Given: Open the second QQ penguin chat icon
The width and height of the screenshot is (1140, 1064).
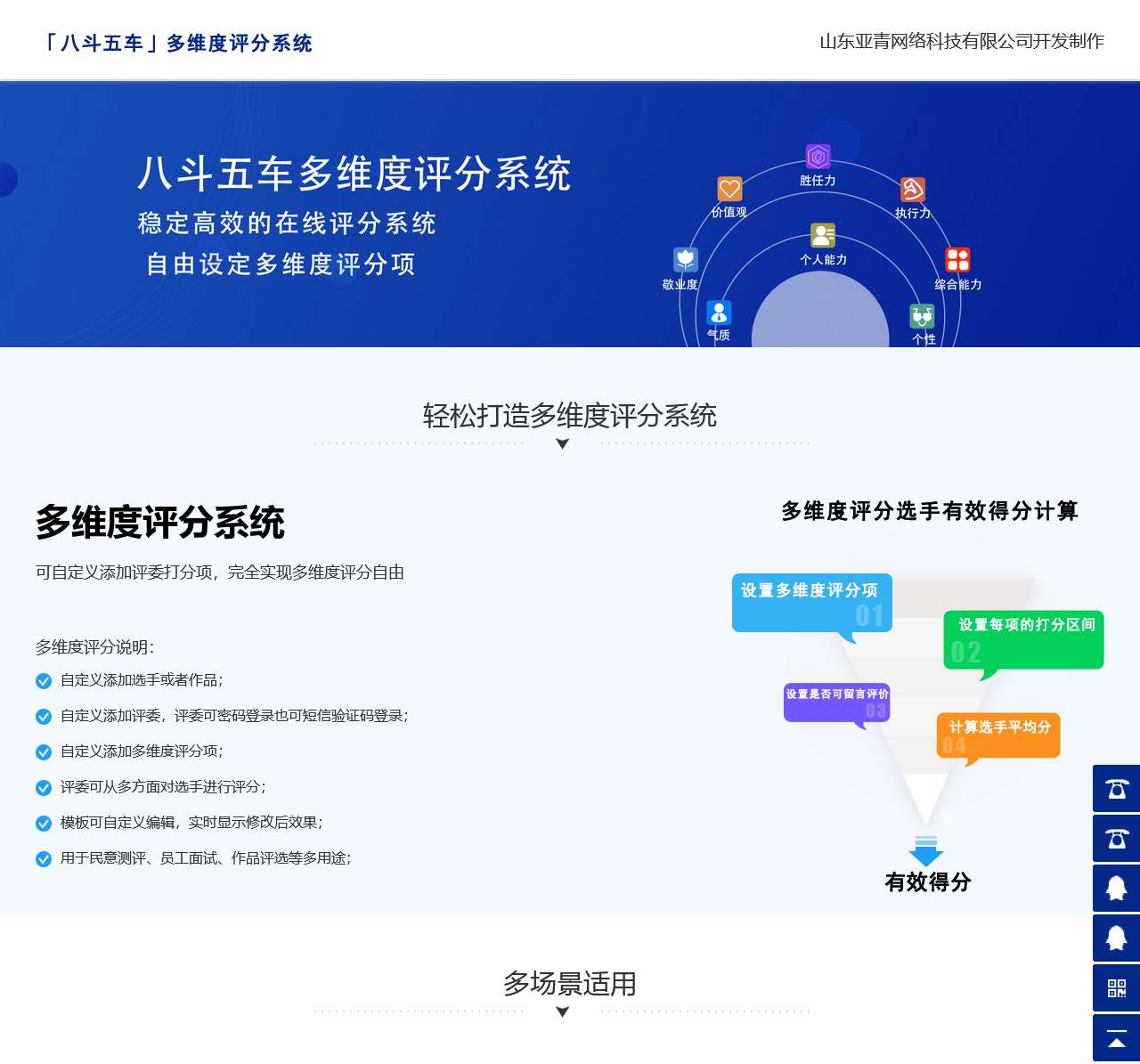Looking at the screenshot, I should [1117, 938].
